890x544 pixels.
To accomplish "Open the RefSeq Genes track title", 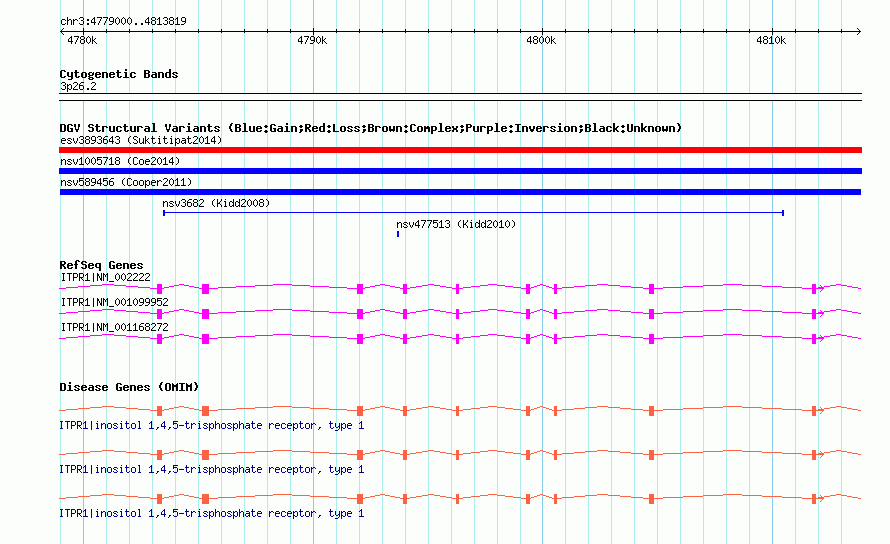I will click(101, 265).
